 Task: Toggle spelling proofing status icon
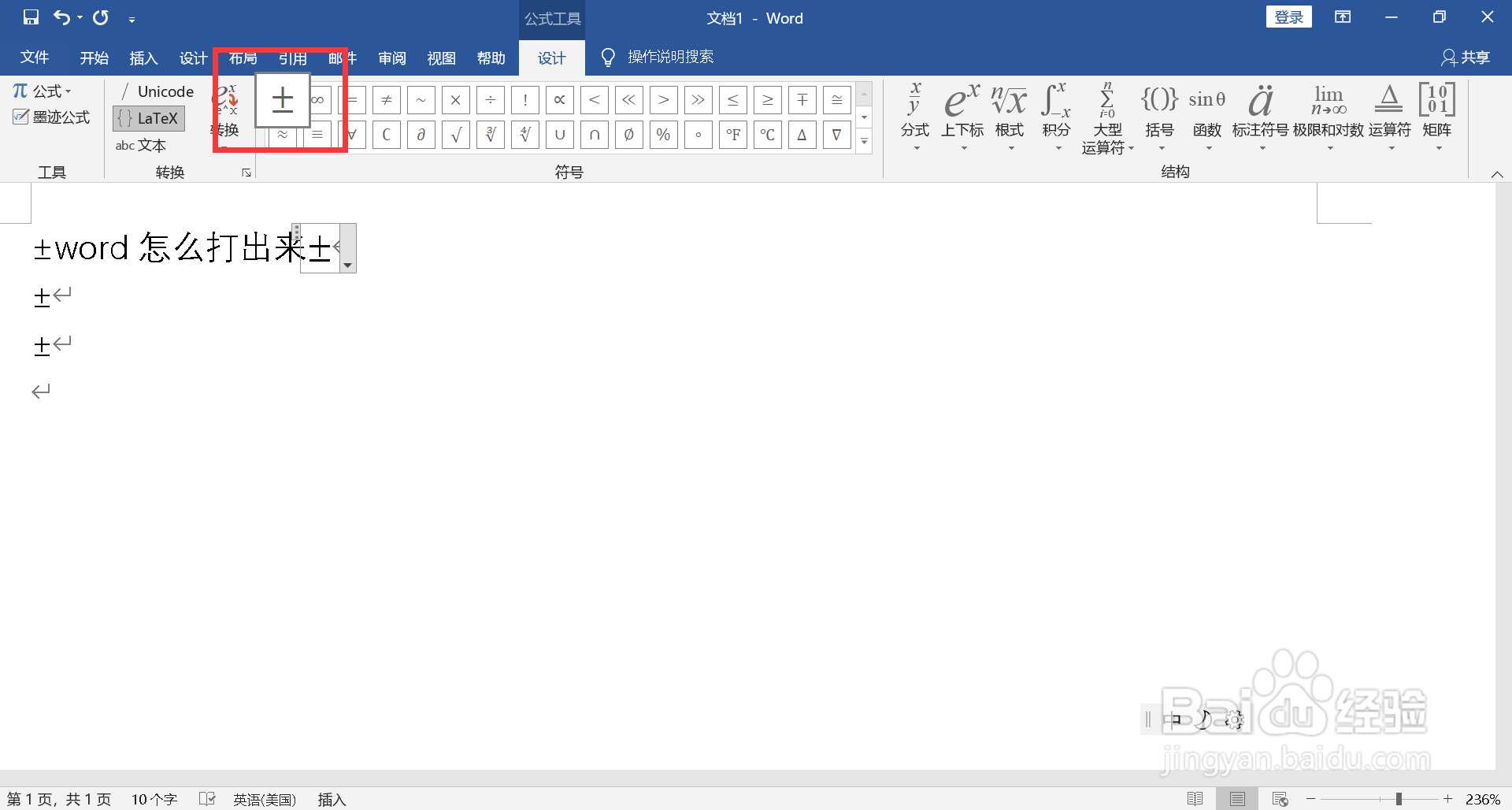pyautogui.click(x=207, y=799)
